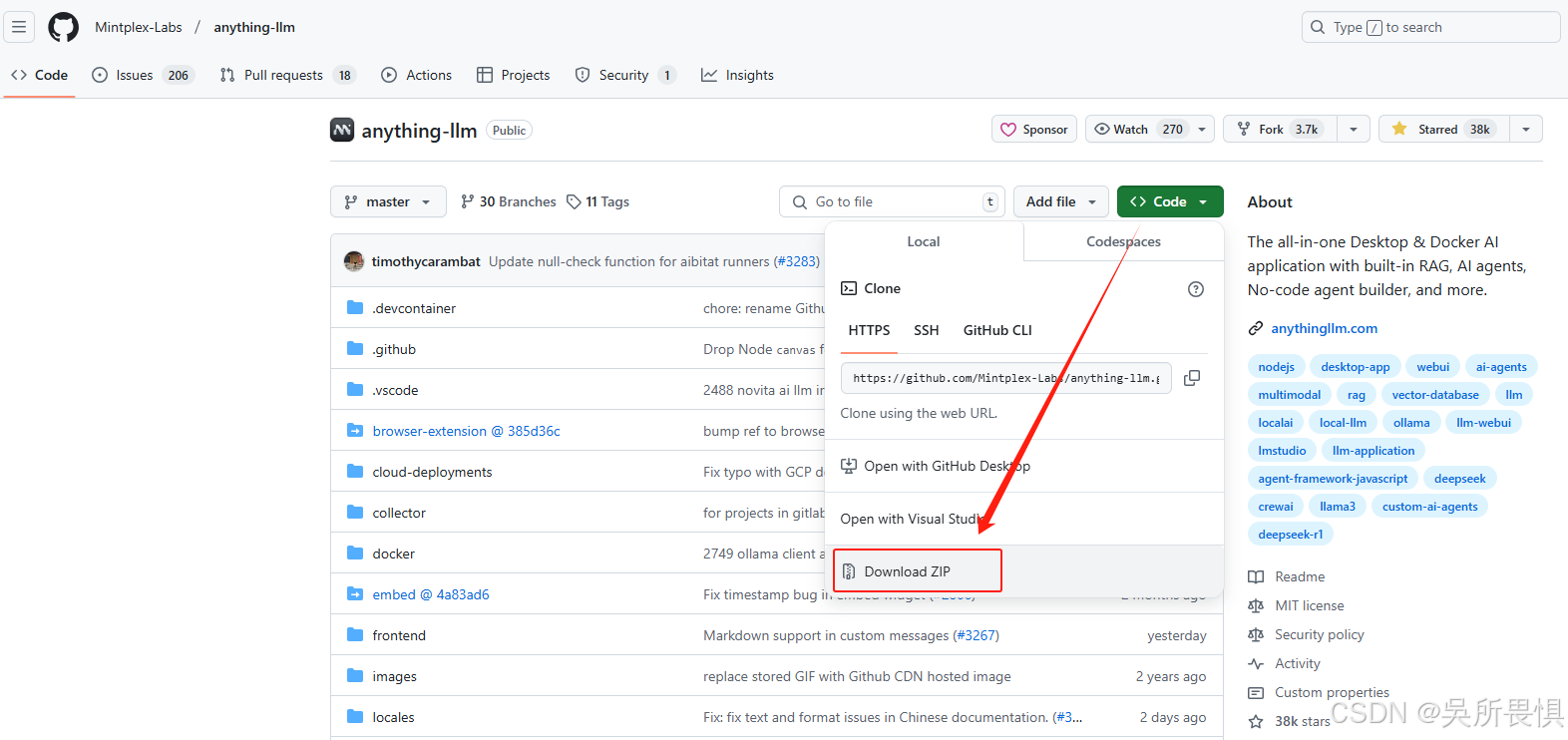The width and height of the screenshot is (1568, 740).
Task: Fork the anything-llm repository
Action: pyautogui.click(x=1281, y=129)
